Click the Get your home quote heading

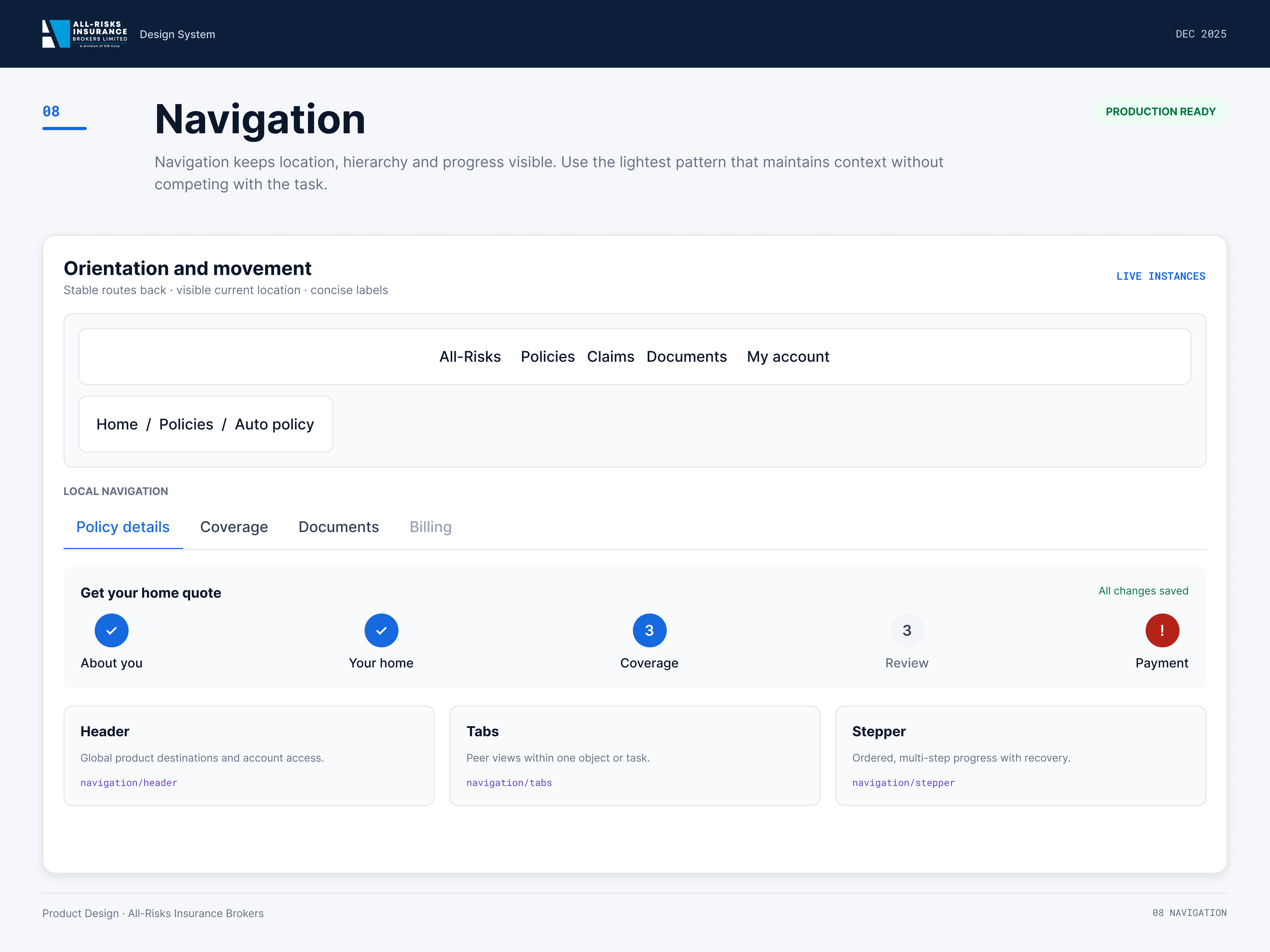coord(151,593)
